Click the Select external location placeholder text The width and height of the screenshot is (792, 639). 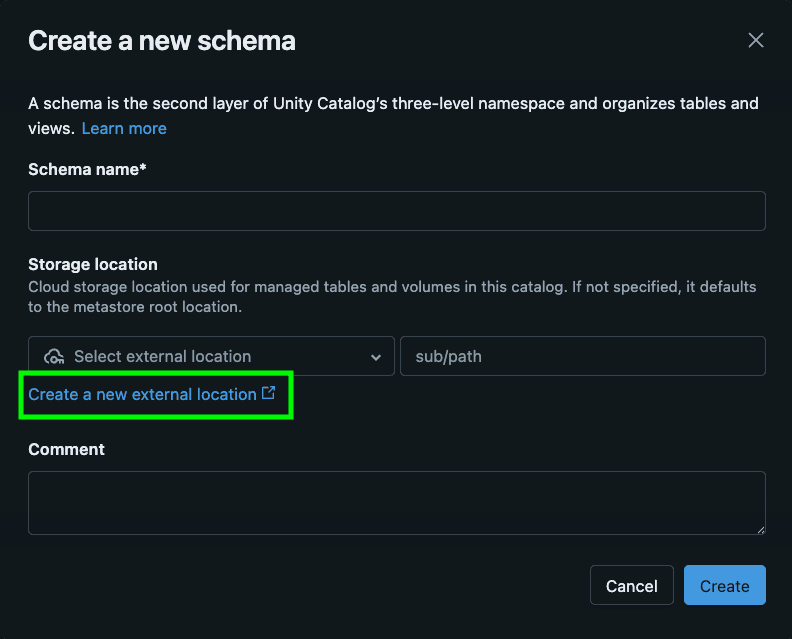(x=162, y=356)
